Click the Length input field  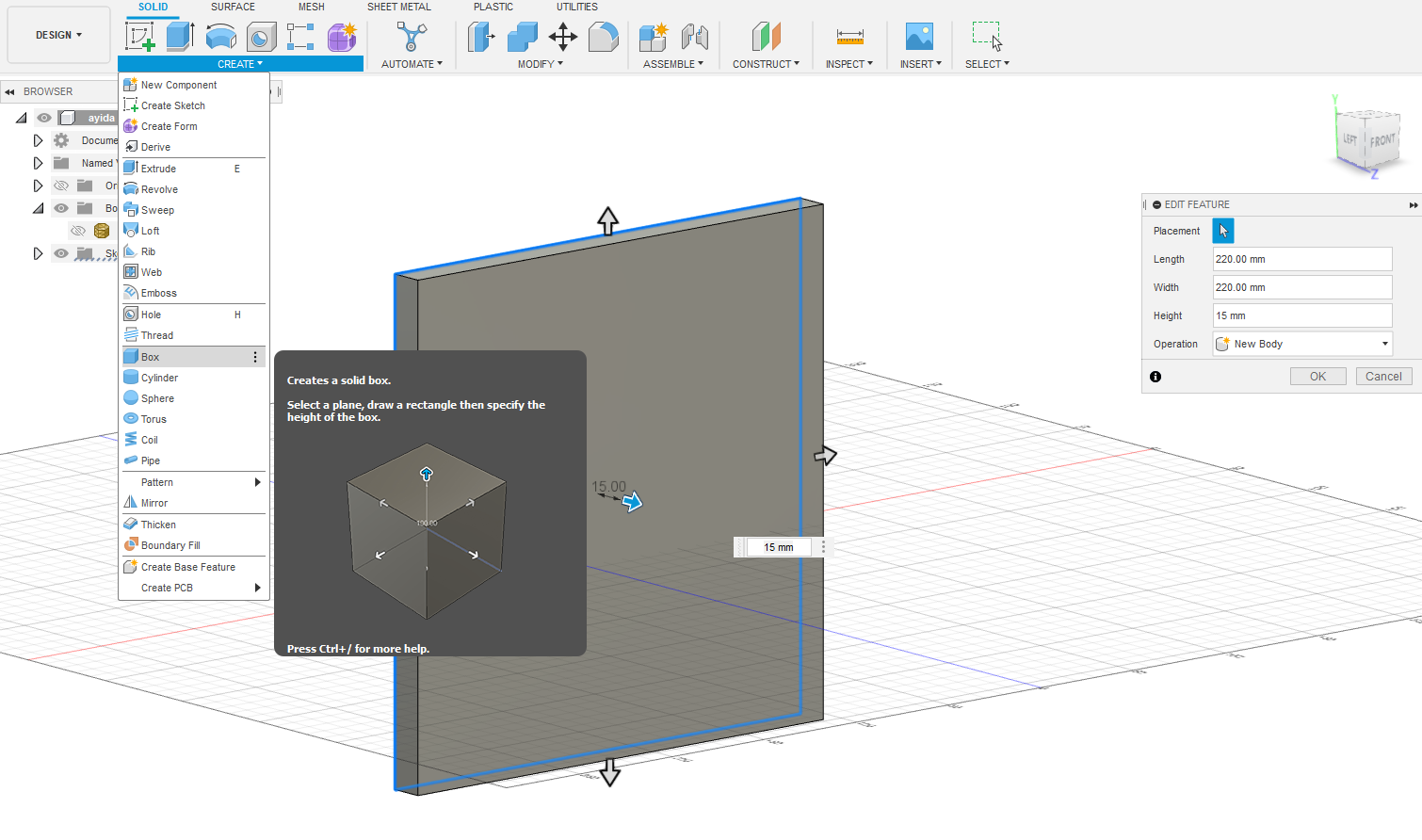[1301, 259]
